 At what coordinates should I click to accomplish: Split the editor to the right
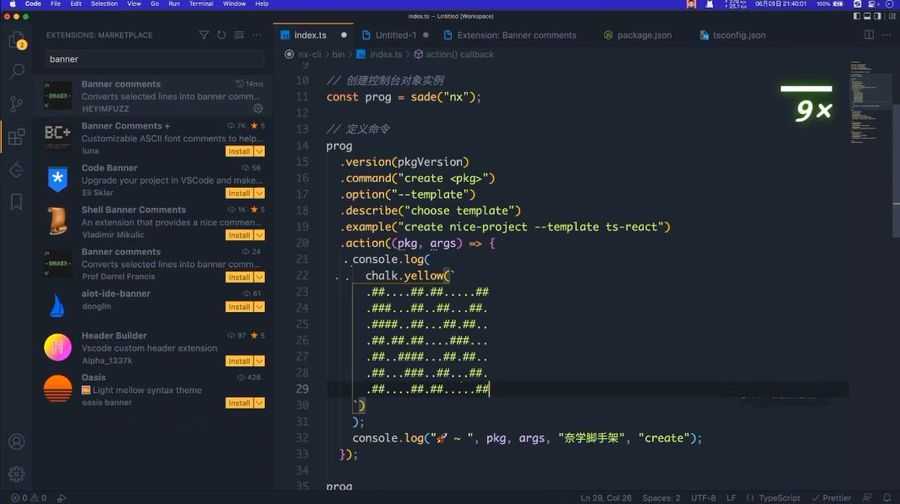click(869, 35)
